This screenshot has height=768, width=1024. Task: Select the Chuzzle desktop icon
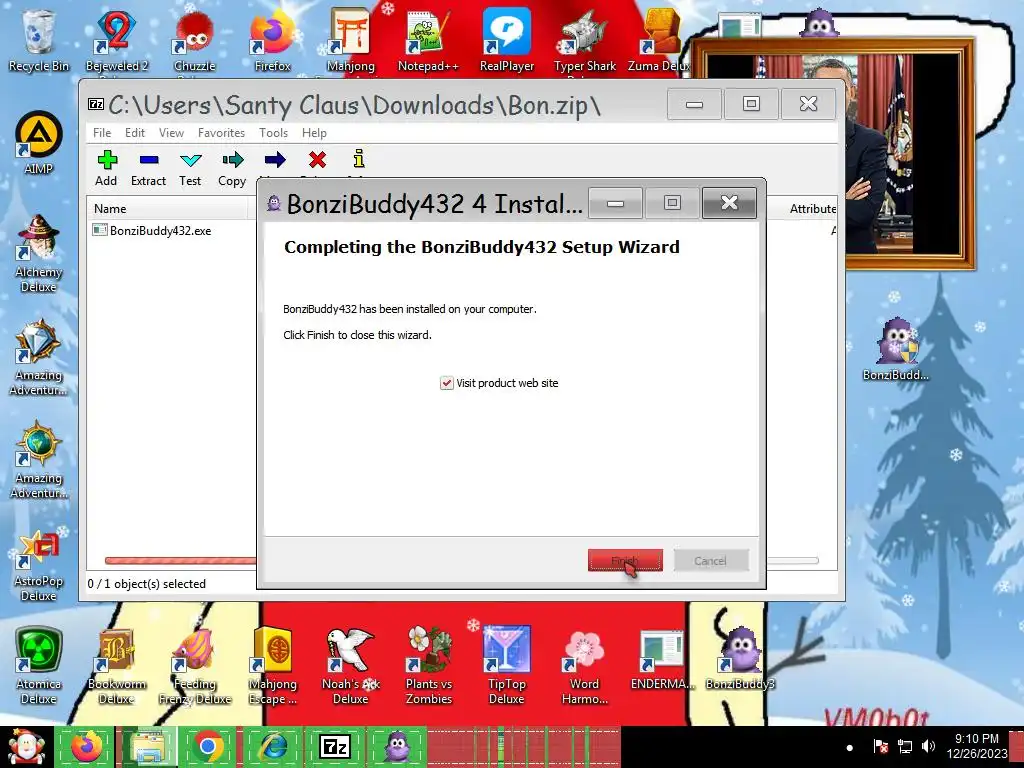pyautogui.click(x=195, y=40)
